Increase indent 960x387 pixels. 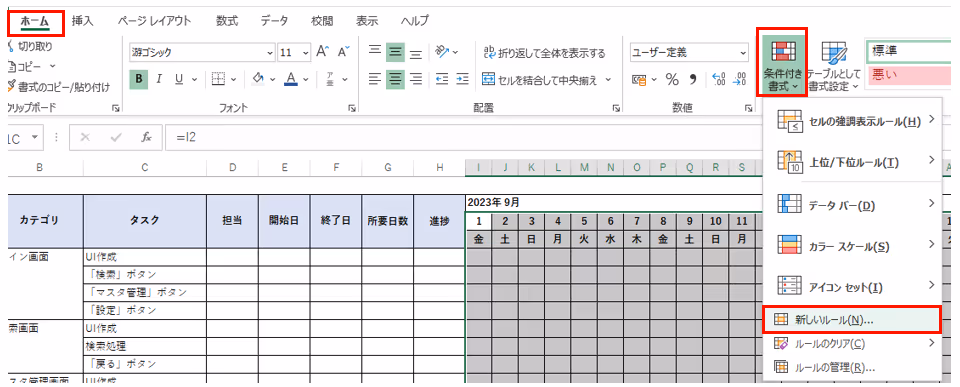[462, 79]
